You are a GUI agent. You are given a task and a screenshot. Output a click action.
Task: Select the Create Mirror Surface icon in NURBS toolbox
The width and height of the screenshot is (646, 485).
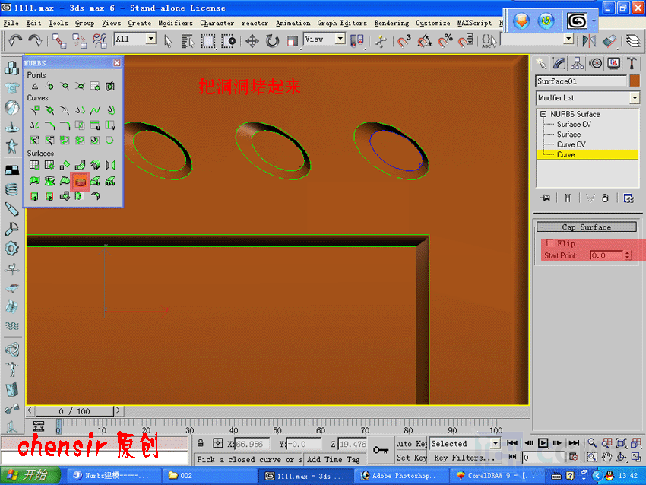pos(110,165)
